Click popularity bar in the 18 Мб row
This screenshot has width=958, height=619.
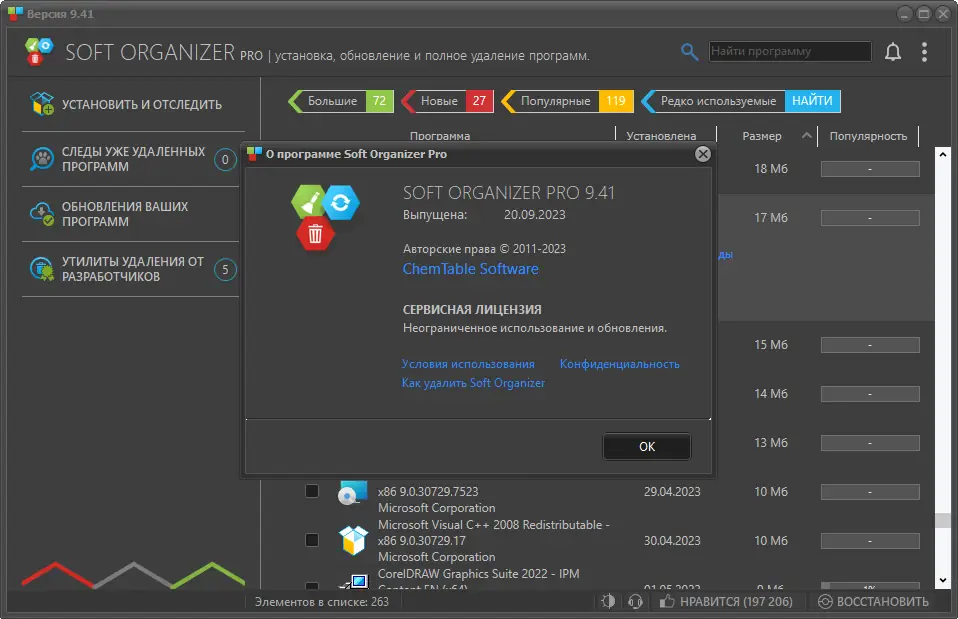(870, 169)
